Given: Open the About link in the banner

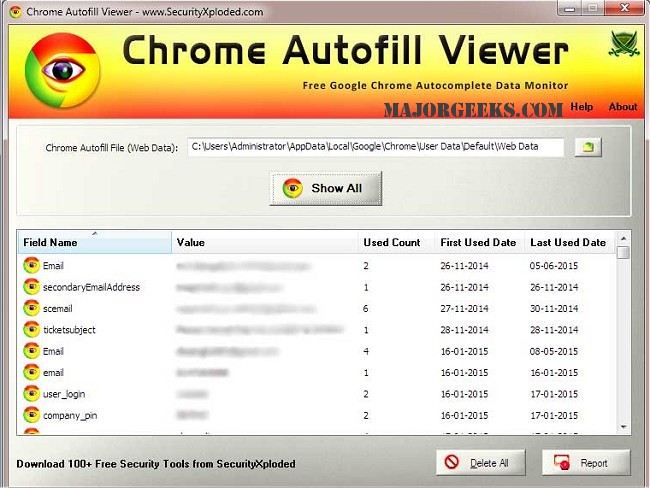Looking at the screenshot, I should pyautogui.click(x=623, y=107).
